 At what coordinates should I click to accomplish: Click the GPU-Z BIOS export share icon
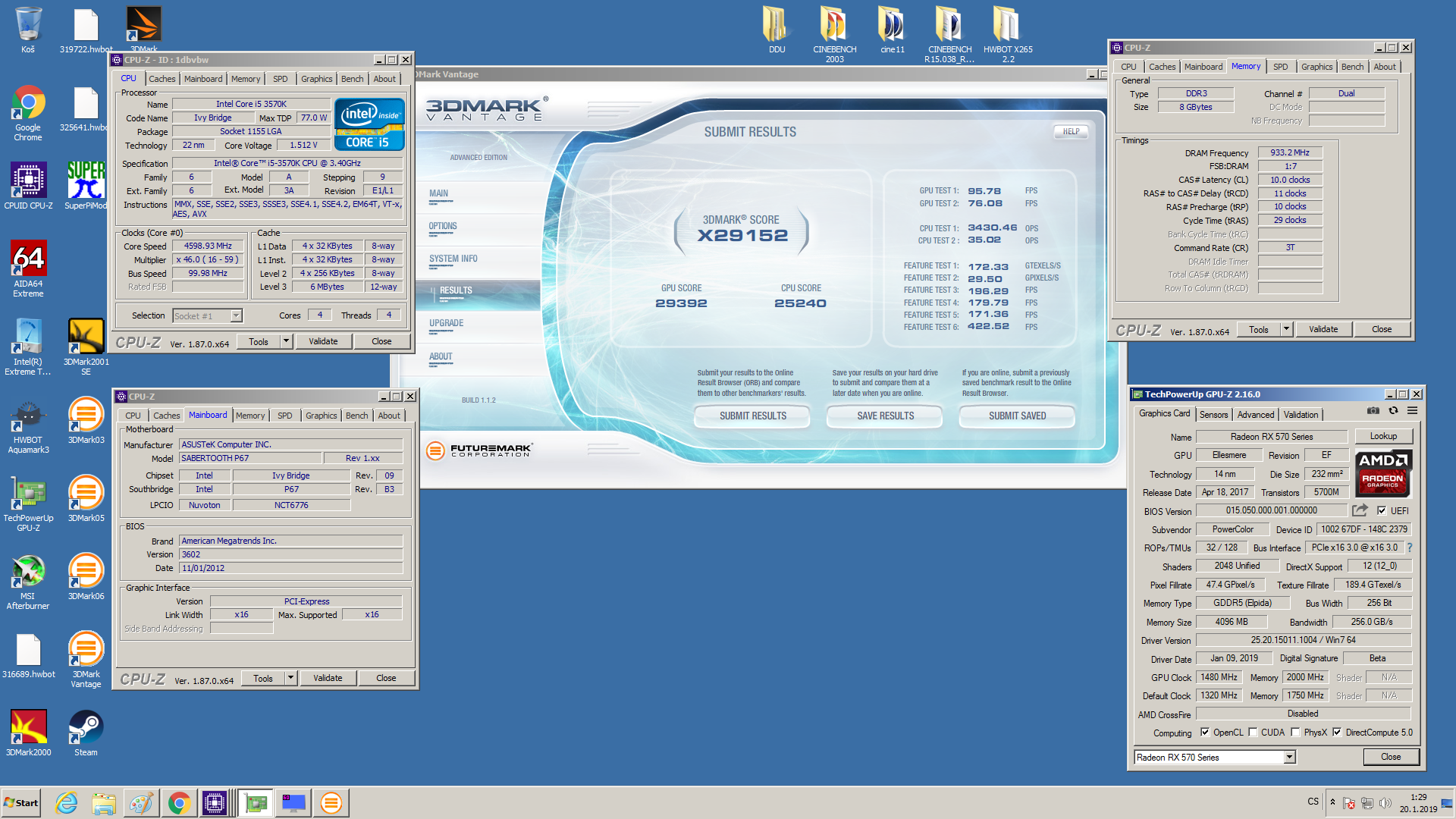(1360, 510)
